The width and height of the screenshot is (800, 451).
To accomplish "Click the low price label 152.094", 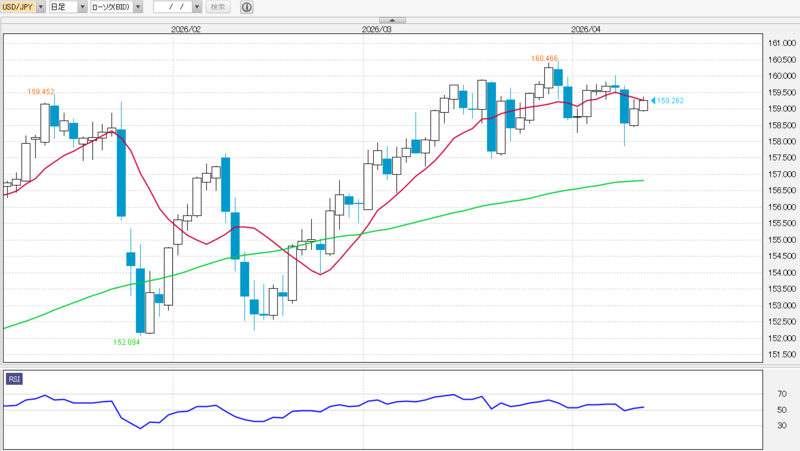I will 127,342.
